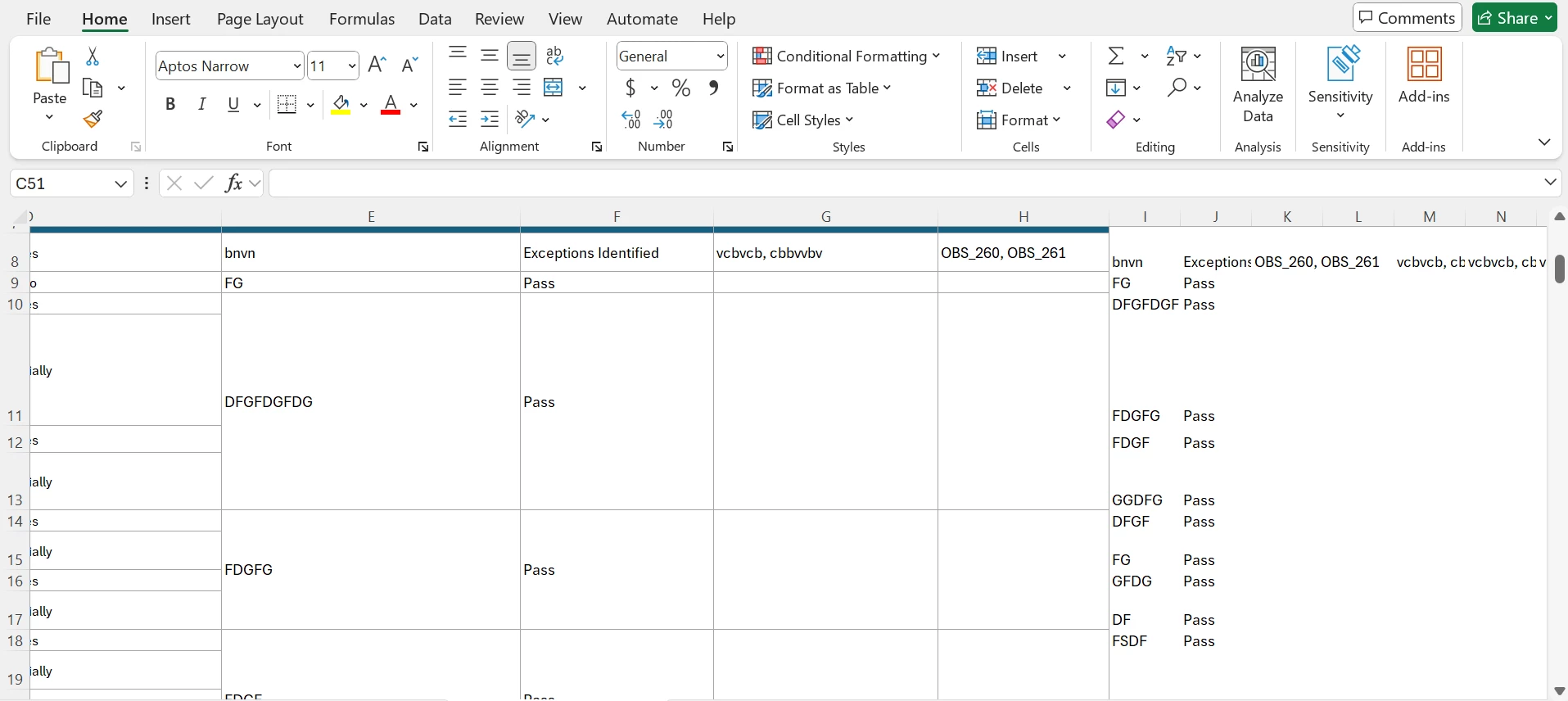Open the File tab
This screenshot has width=1568, height=701.
(x=38, y=19)
